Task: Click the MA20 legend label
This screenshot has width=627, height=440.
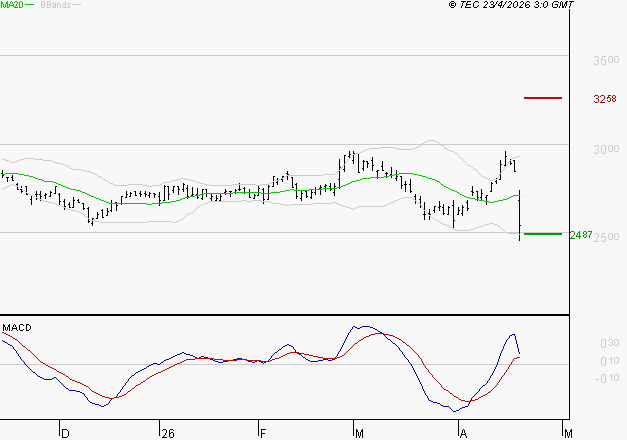Action: click(x=12, y=5)
